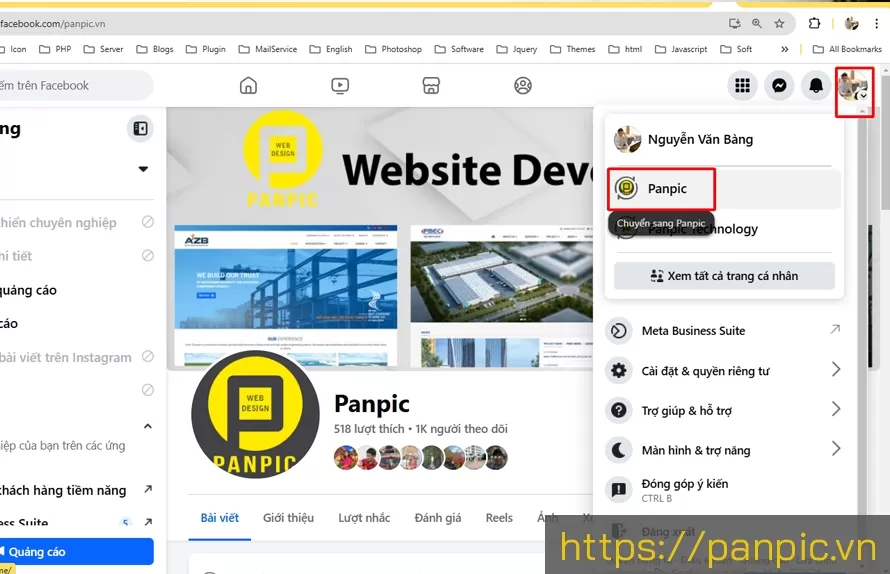This screenshot has height=574, width=890.
Task: Open the English bookmarks folder
Action: tap(331, 49)
